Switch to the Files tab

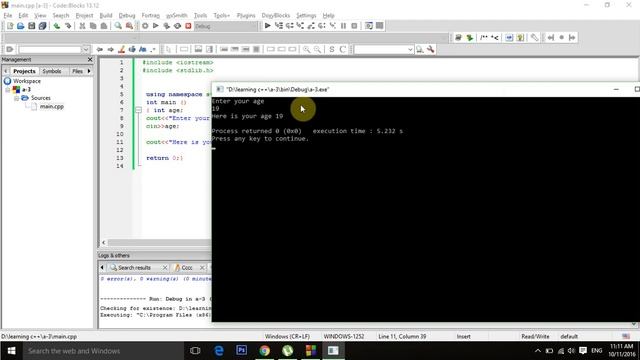click(77, 71)
